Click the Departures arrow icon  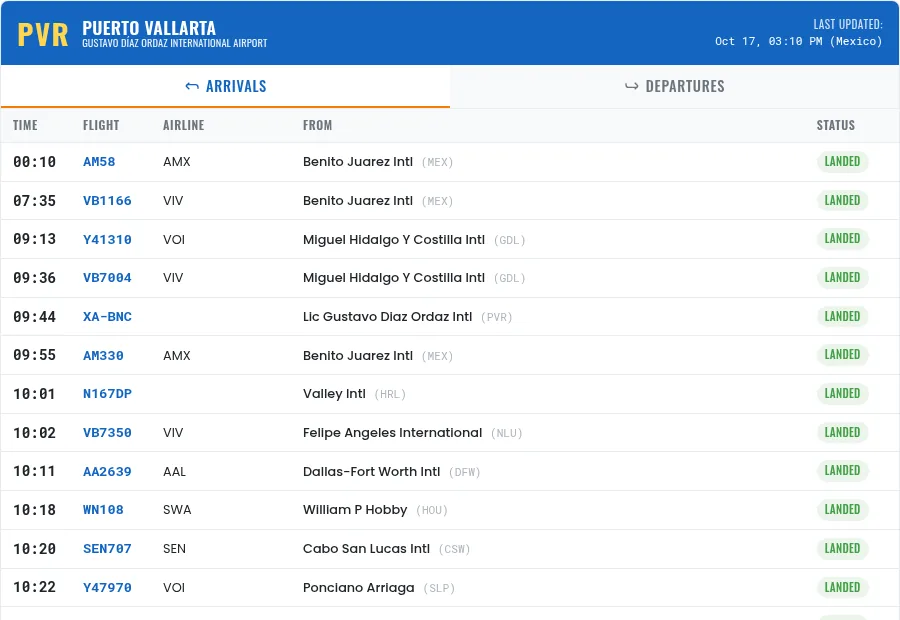[631, 87]
